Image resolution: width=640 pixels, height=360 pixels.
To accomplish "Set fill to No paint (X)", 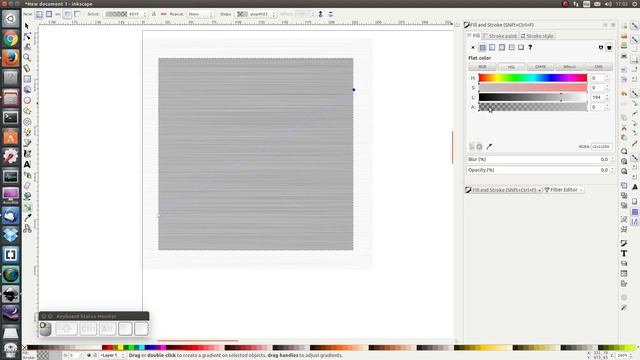I will click(x=473, y=47).
